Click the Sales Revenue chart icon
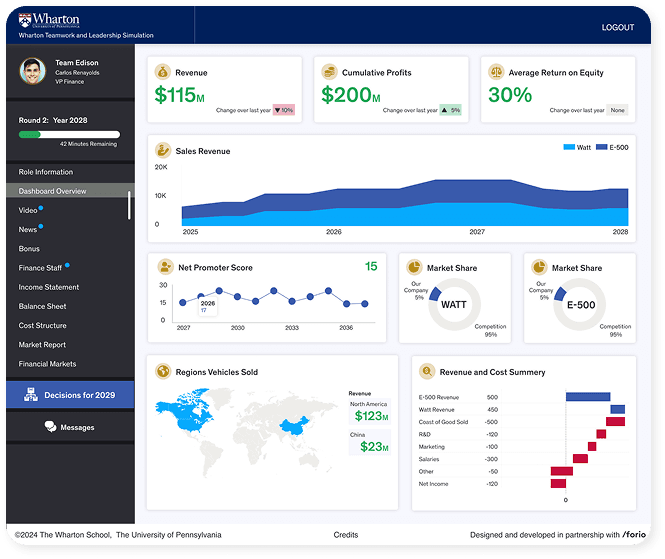 coord(163,151)
